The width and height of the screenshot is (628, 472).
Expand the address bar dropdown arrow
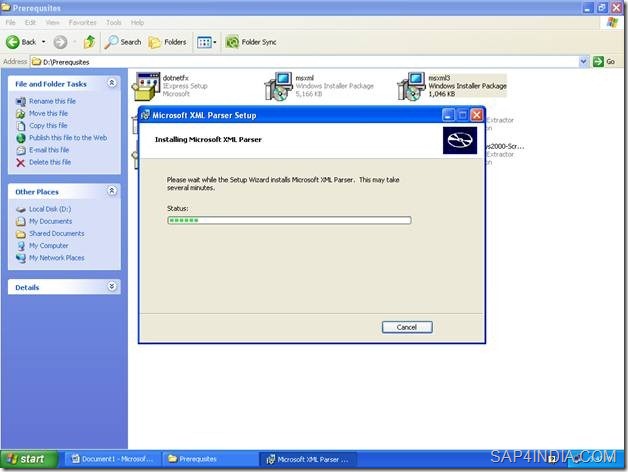point(583,61)
